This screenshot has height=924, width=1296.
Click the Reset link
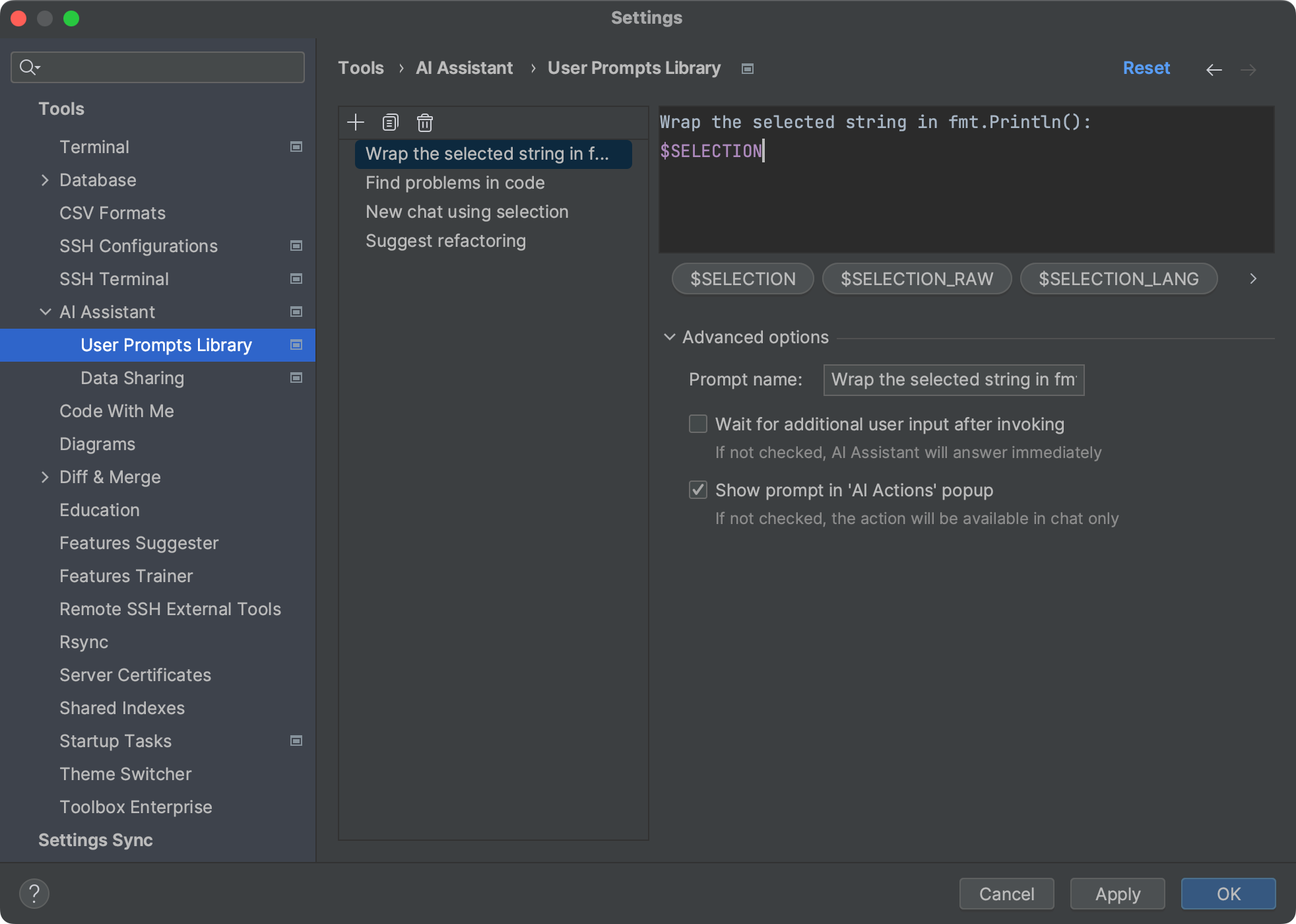pos(1146,68)
